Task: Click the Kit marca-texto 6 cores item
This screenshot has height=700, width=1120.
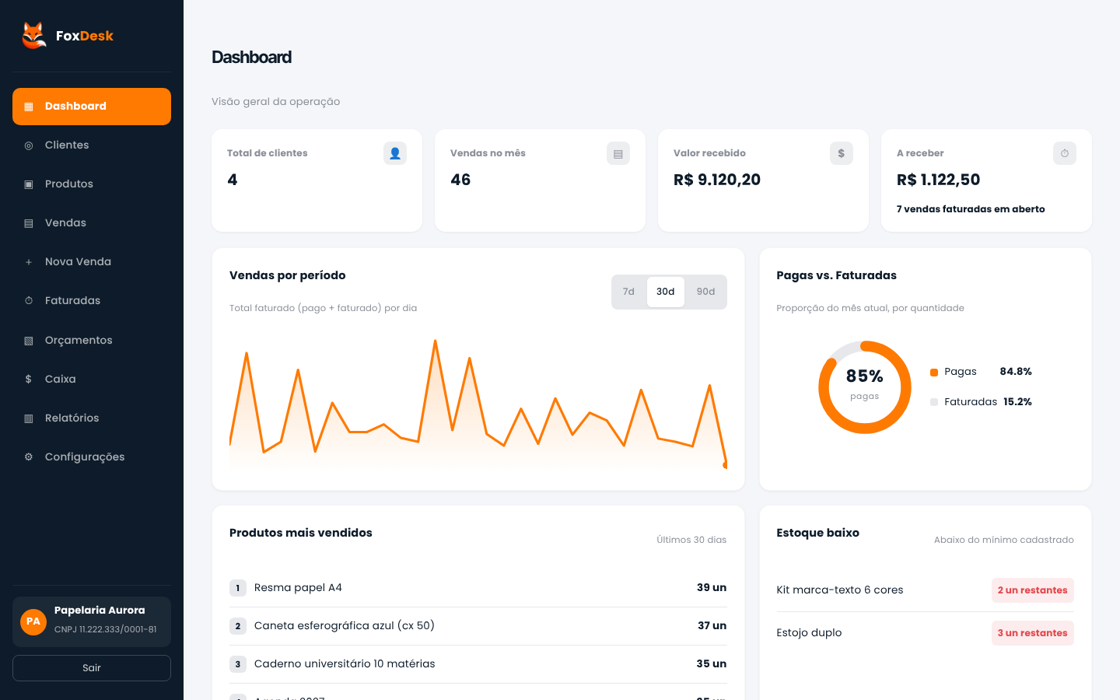Action: (x=839, y=590)
